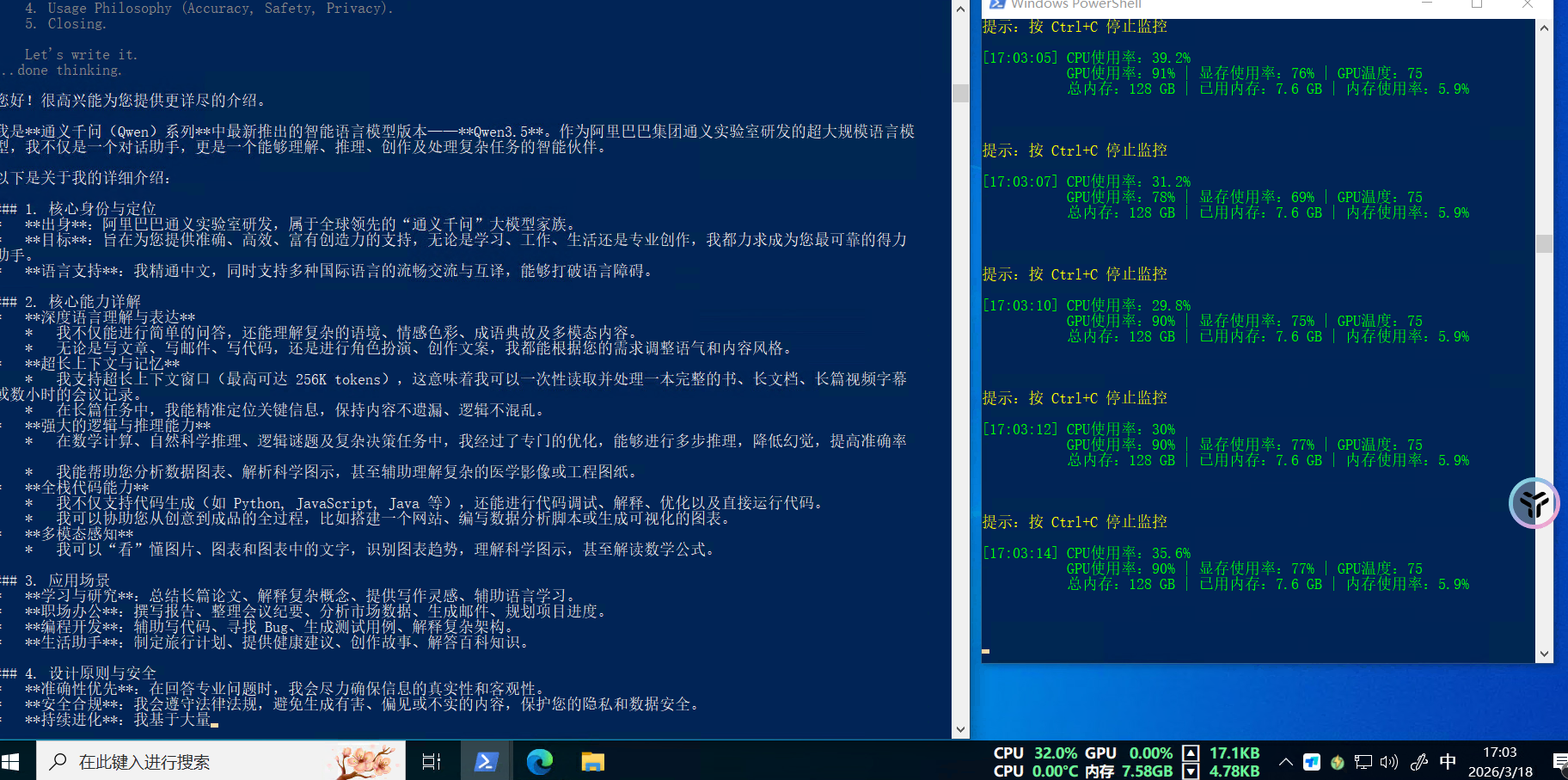Image resolution: width=1568 pixels, height=780 pixels.
Task: Click the left terminal scrollbar thumb
Action: click(960, 93)
